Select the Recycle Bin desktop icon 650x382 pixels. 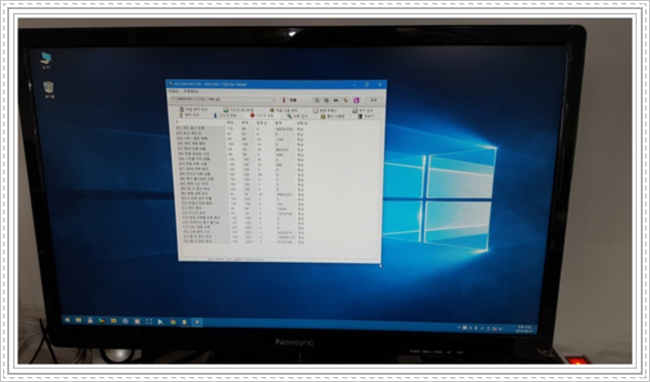point(49,89)
